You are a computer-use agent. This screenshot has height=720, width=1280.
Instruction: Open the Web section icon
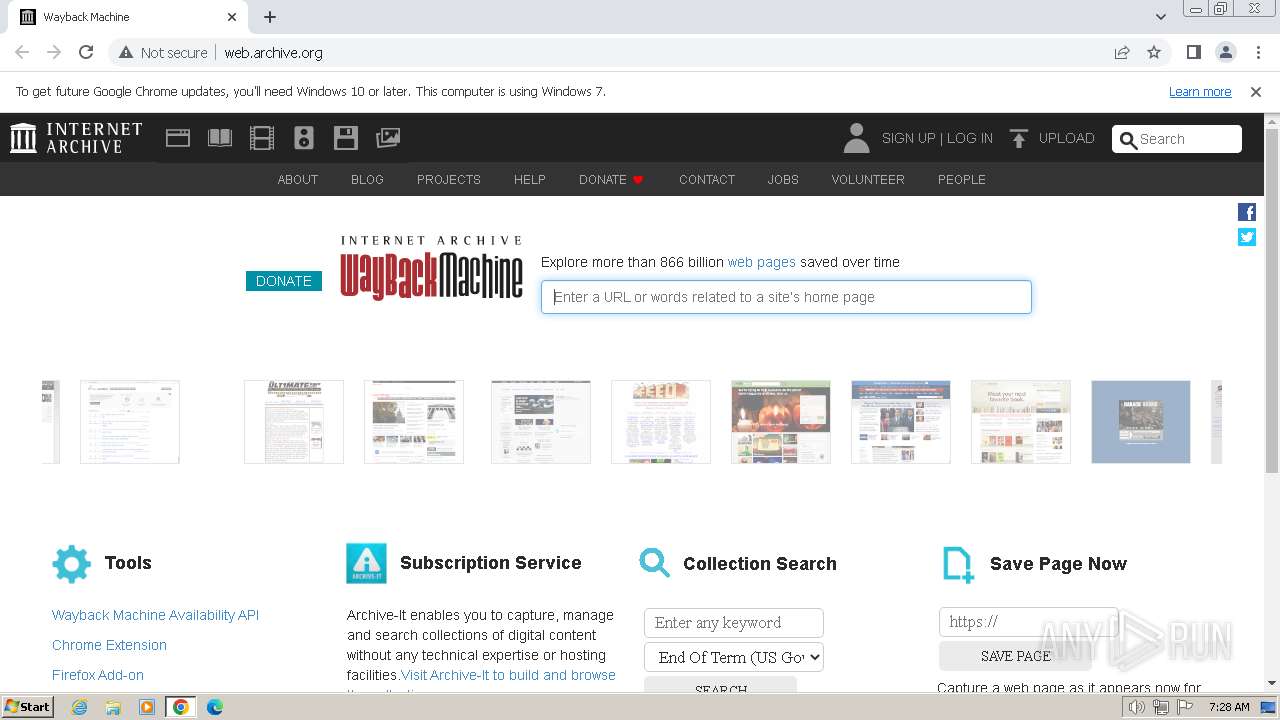pos(178,138)
